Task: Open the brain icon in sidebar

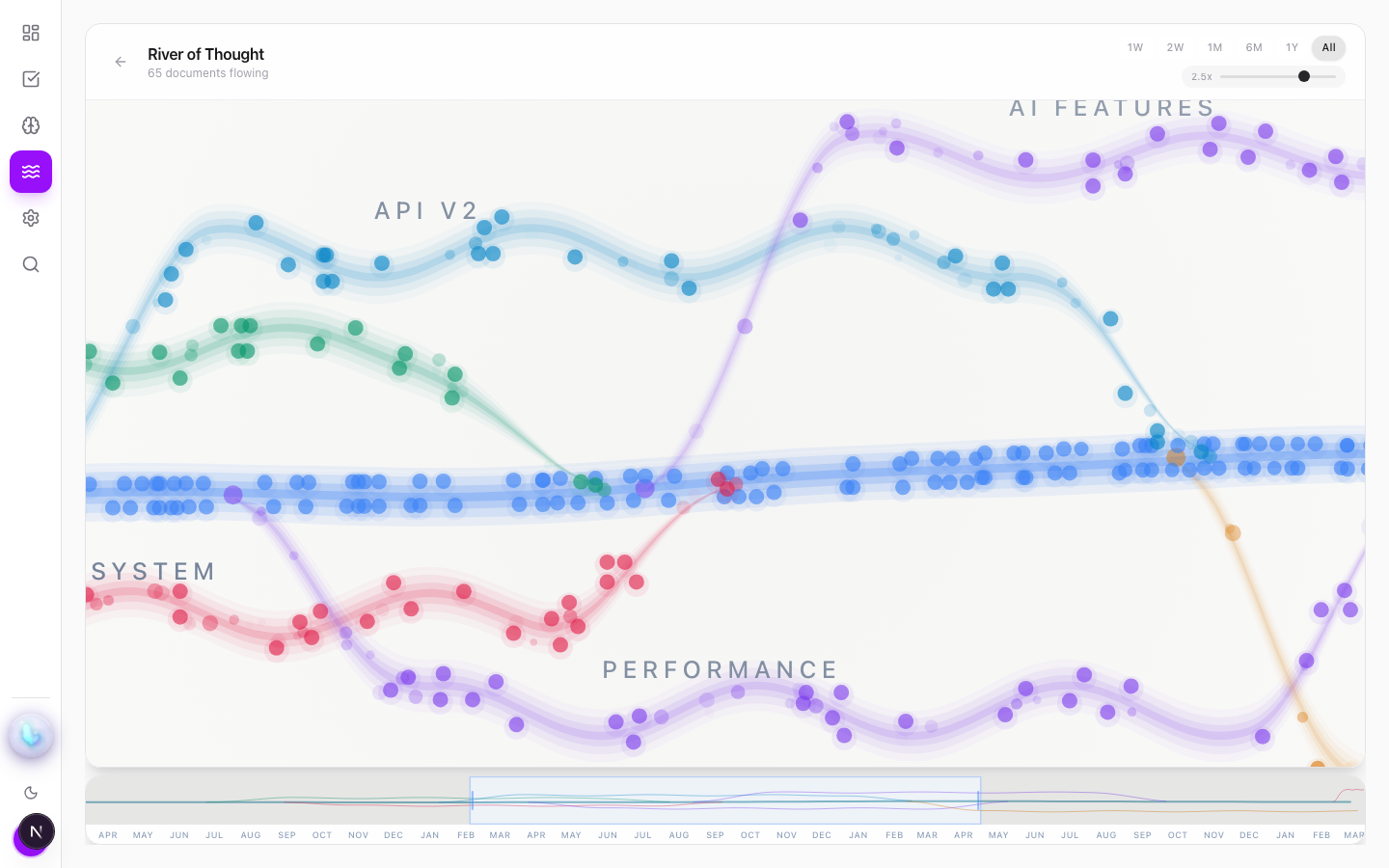Action: (x=31, y=125)
